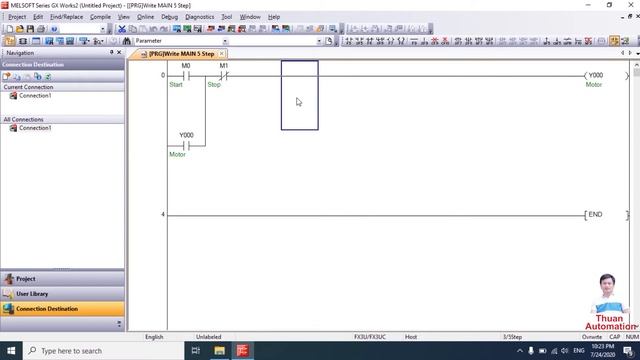Select the Y000 Motor coil
This screenshot has height=360, width=640.
606,76
